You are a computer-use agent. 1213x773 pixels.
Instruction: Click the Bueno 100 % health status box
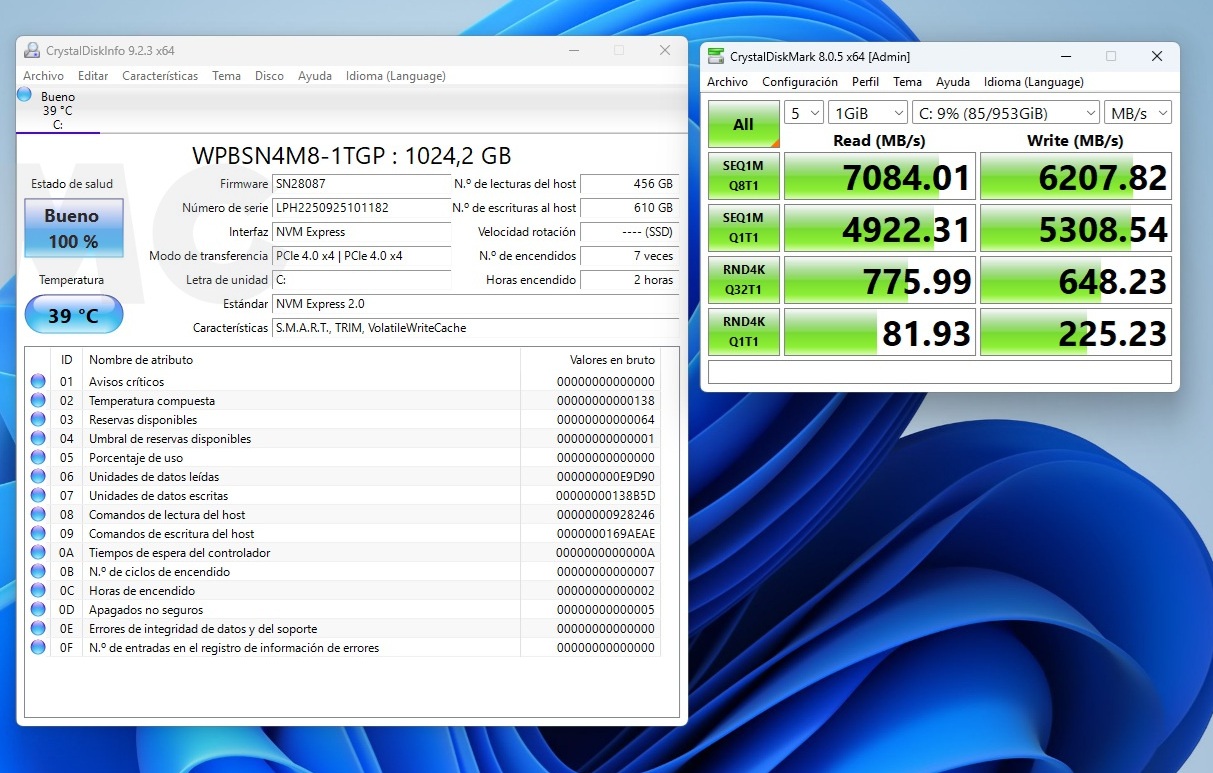[73, 228]
